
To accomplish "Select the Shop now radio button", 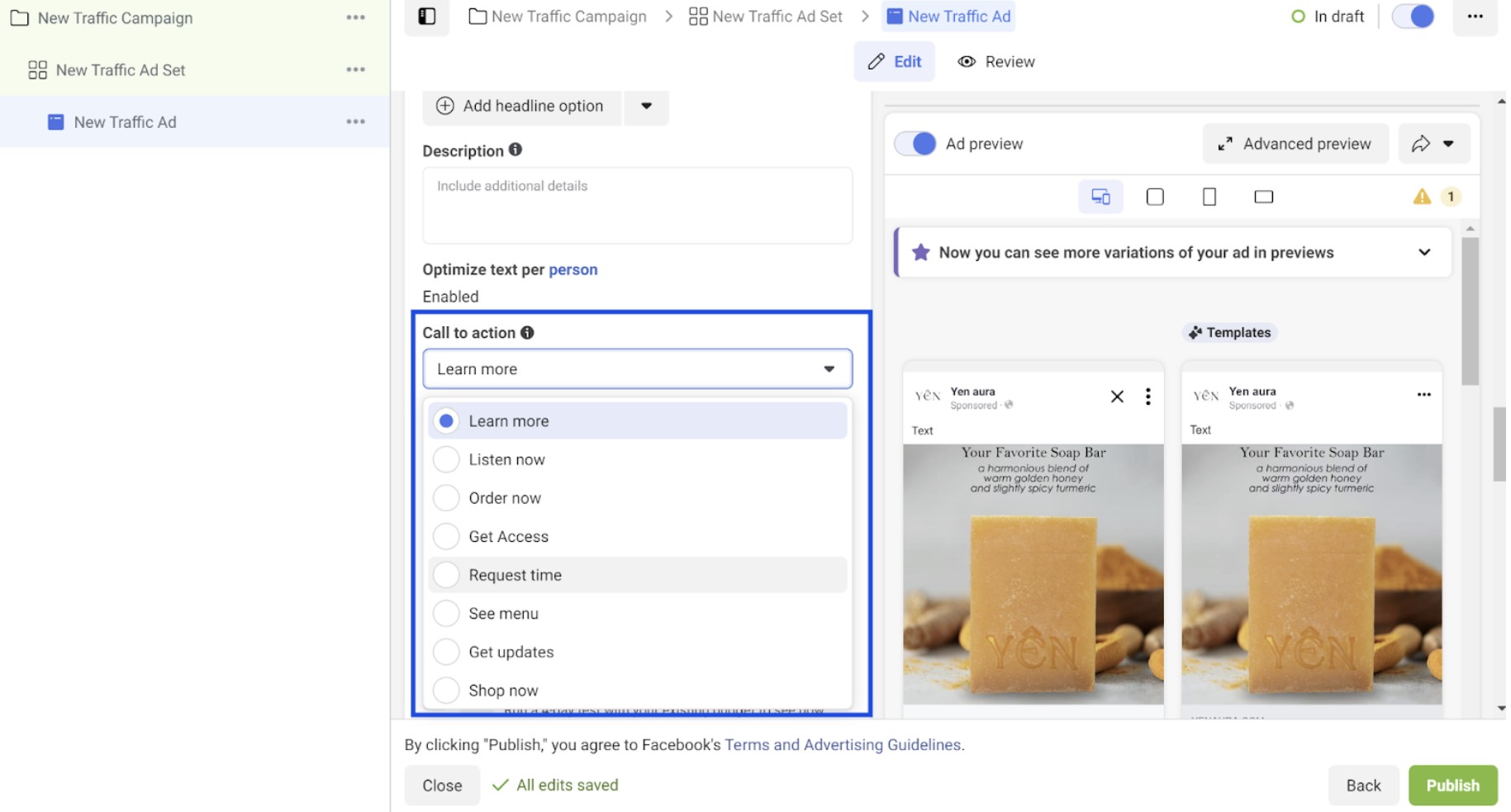I will [445, 690].
